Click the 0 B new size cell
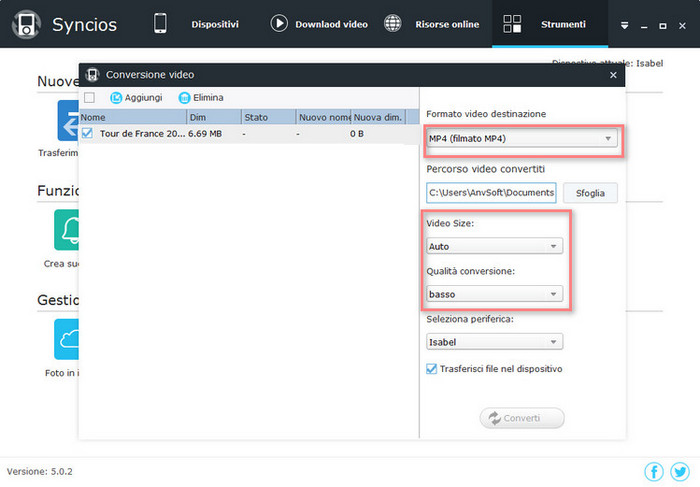The image size is (700, 487). pyautogui.click(x=357, y=133)
